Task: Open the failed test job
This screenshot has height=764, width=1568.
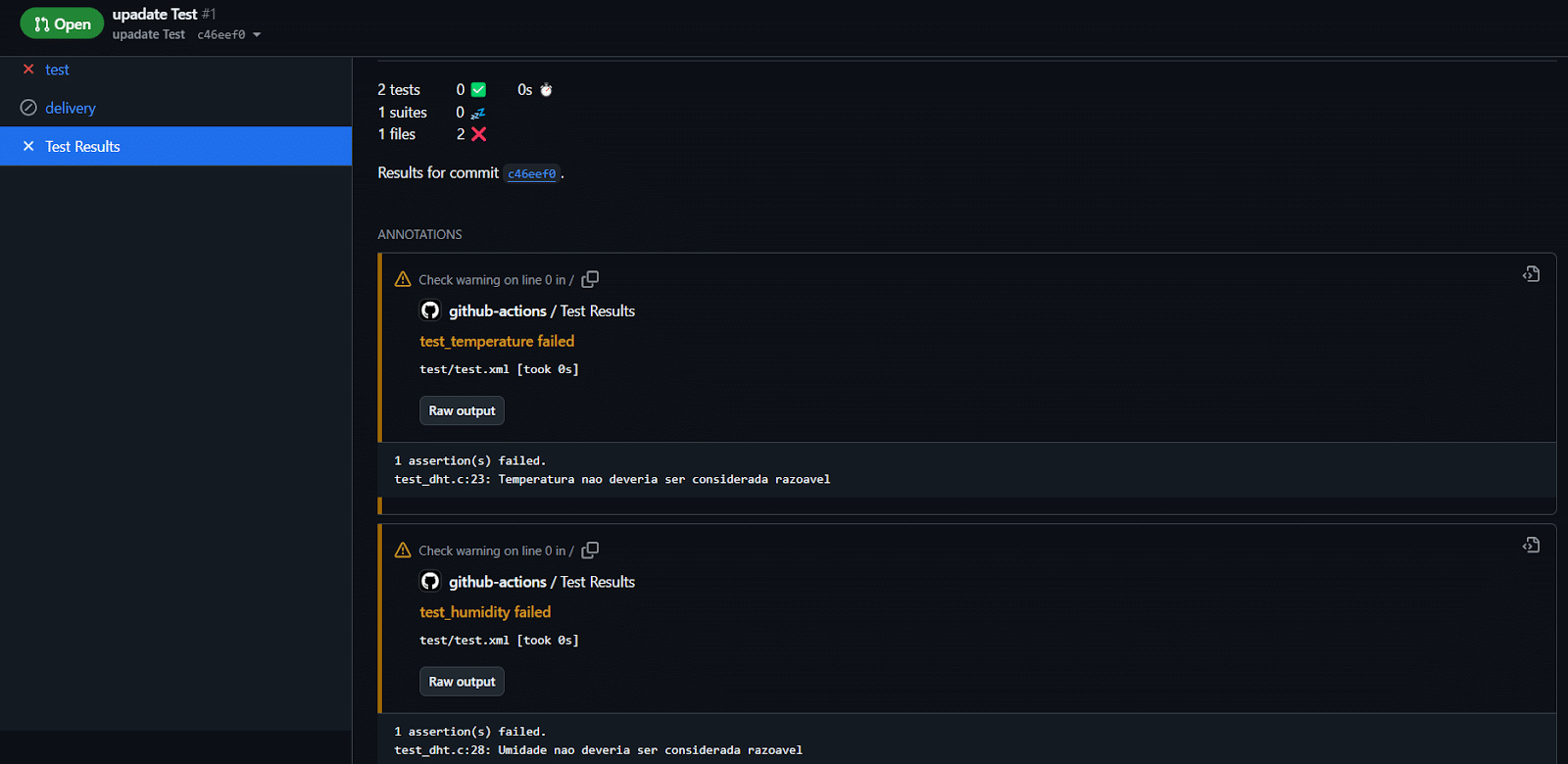Action: click(x=57, y=70)
